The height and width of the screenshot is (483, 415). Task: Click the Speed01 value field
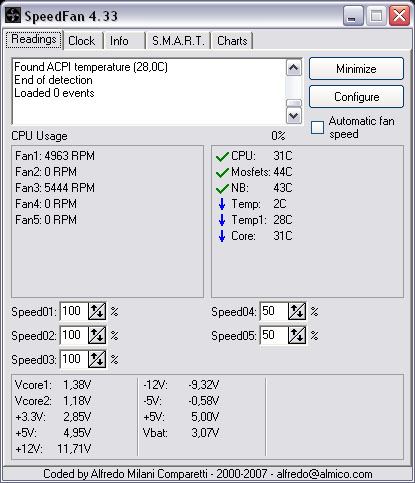click(x=74, y=311)
